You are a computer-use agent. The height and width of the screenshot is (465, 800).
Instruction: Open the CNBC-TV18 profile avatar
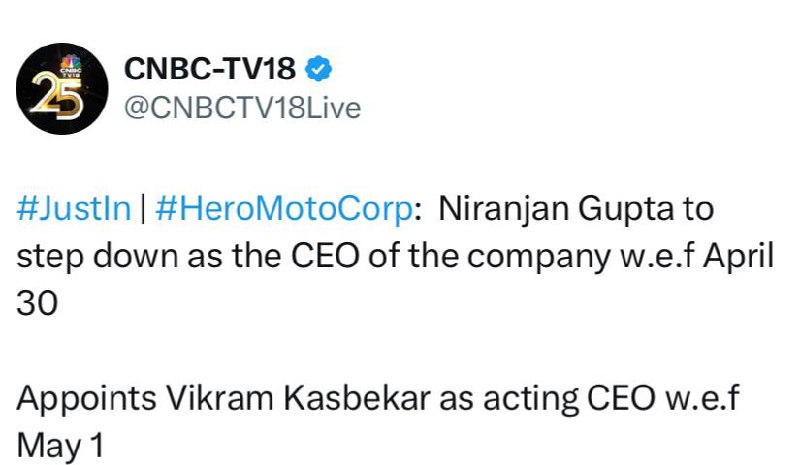coord(62,88)
